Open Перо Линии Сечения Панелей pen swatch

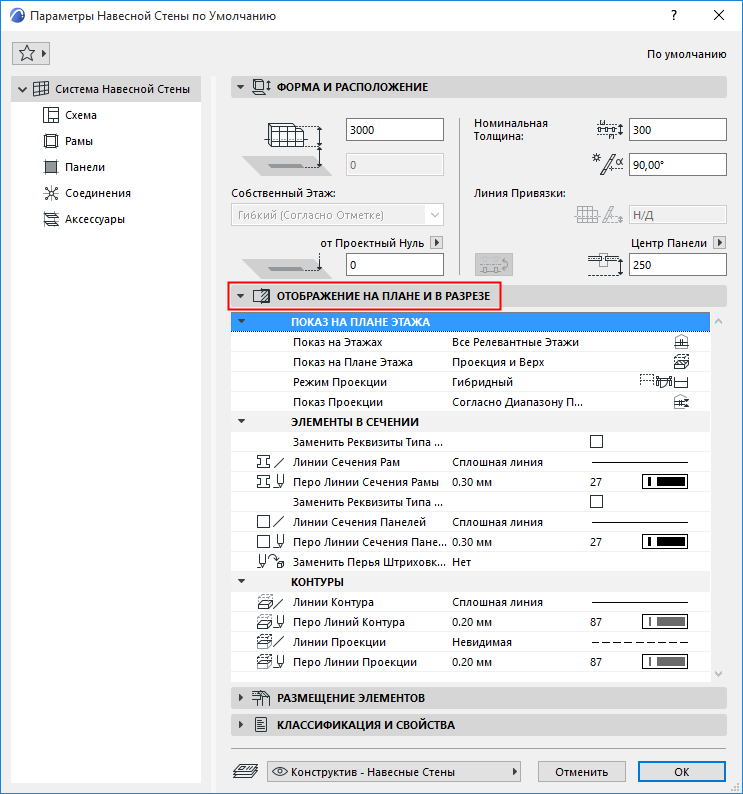[x=665, y=542]
